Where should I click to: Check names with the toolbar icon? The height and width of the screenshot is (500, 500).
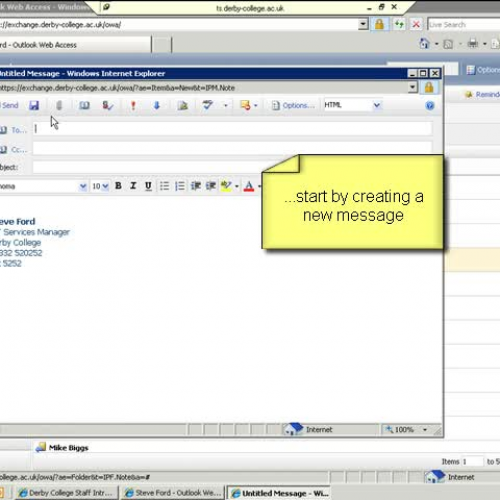[108, 105]
